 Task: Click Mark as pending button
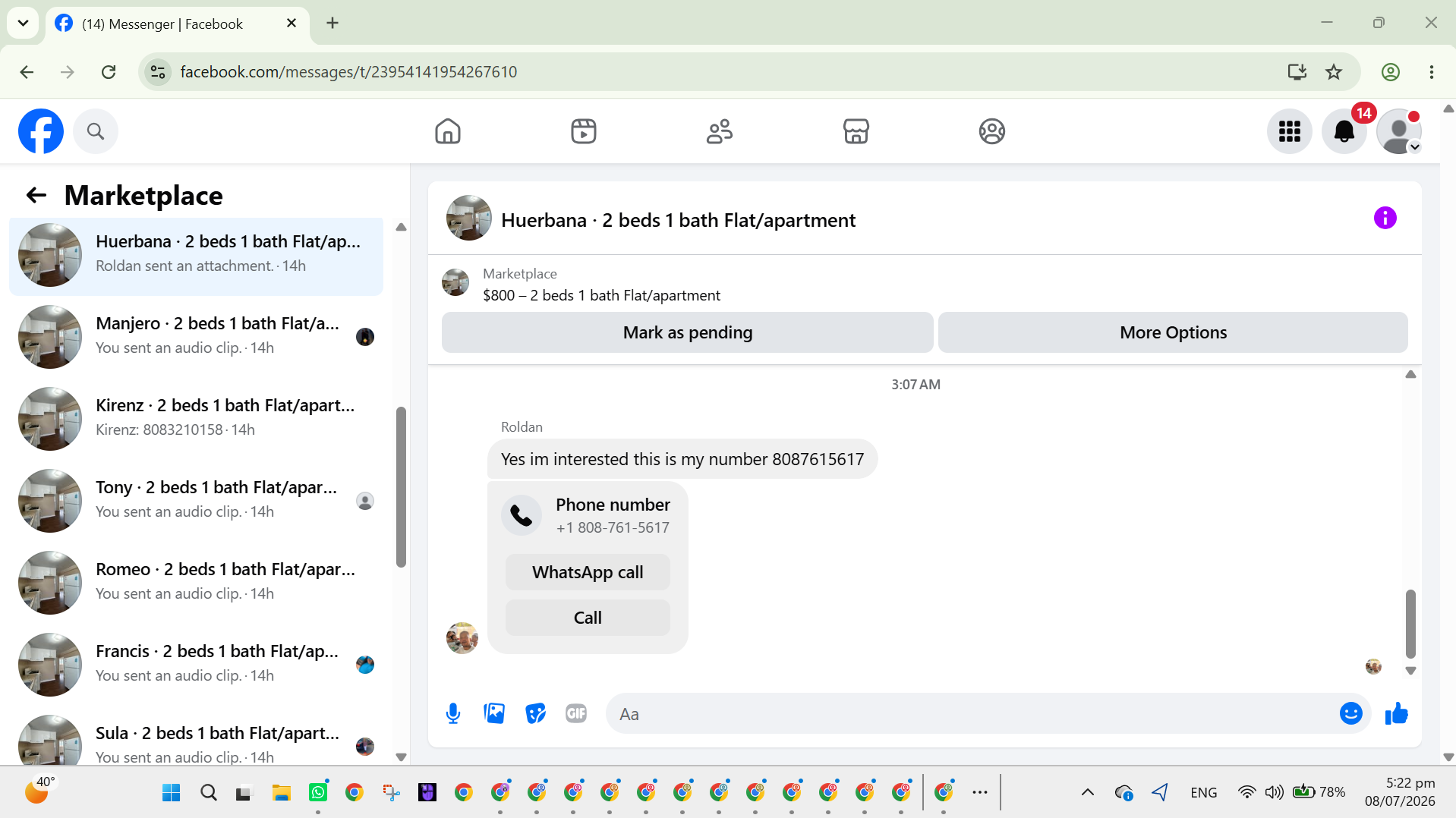coord(687,332)
